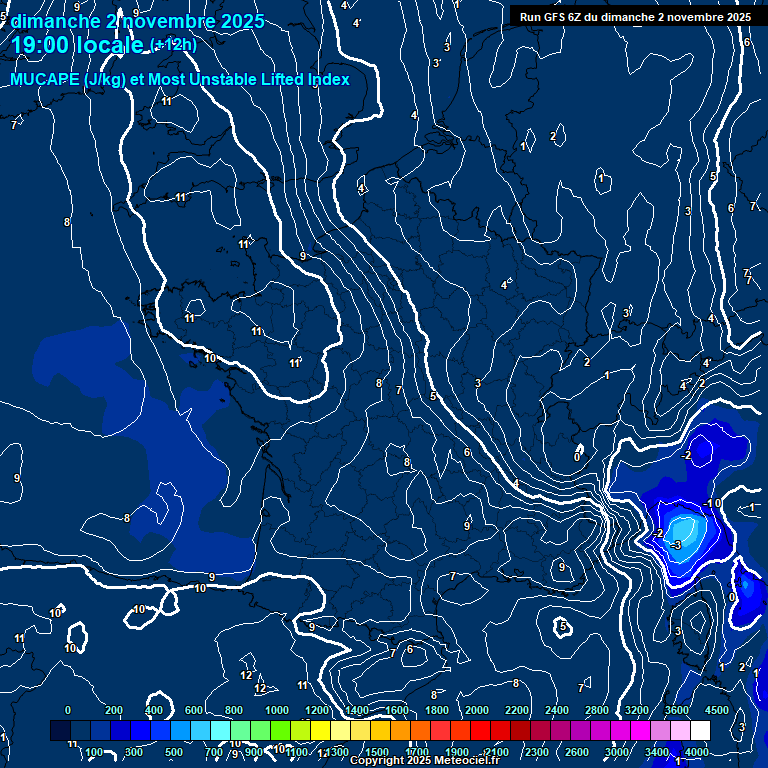768x768 pixels.
Task: Select the darkest navy swatch starting the legend
Action: (x=60, y=730)
